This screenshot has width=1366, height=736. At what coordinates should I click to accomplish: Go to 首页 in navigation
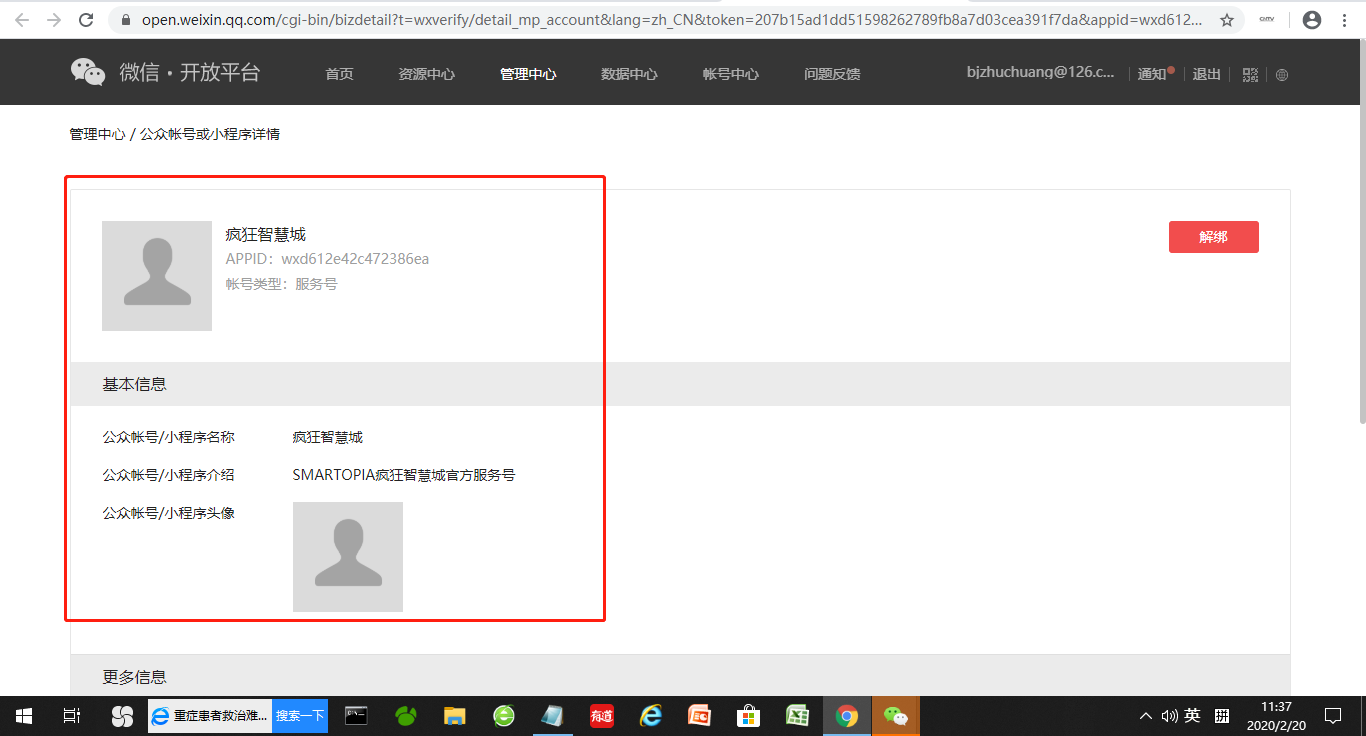339,74
